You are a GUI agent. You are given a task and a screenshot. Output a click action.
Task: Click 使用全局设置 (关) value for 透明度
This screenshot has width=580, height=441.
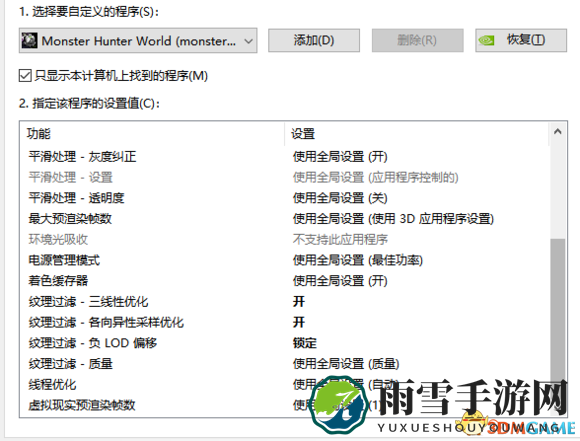tap(340, 198)
